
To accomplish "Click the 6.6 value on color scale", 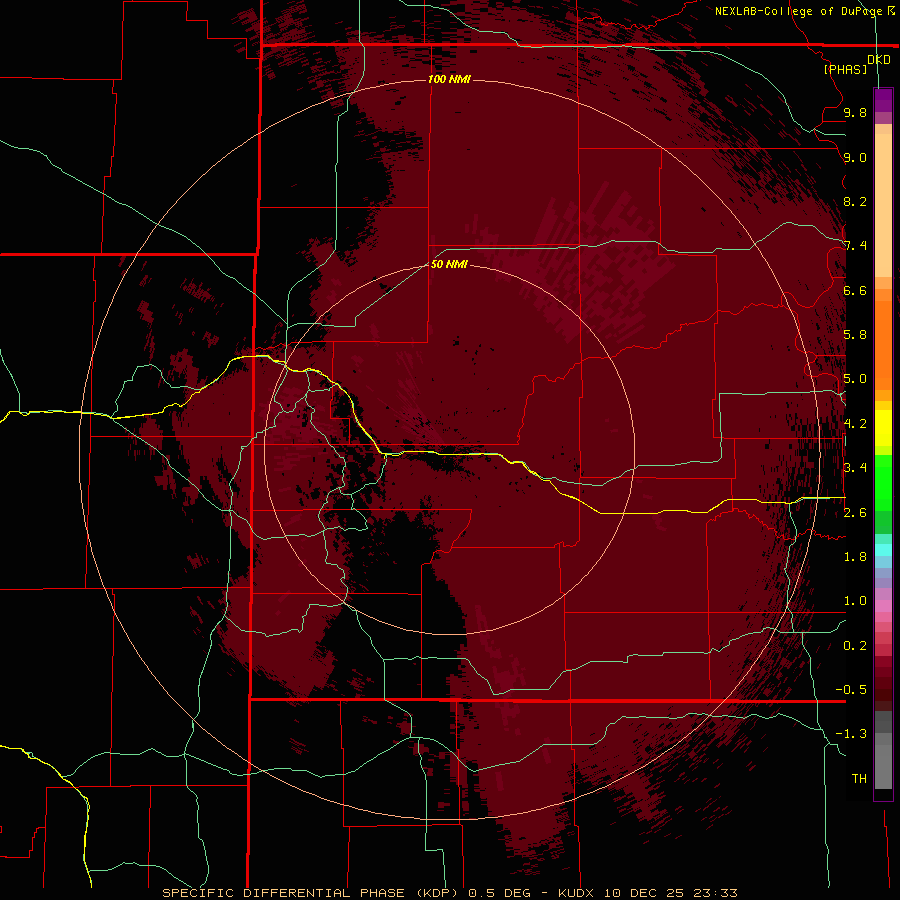I will tap(855, 290).
